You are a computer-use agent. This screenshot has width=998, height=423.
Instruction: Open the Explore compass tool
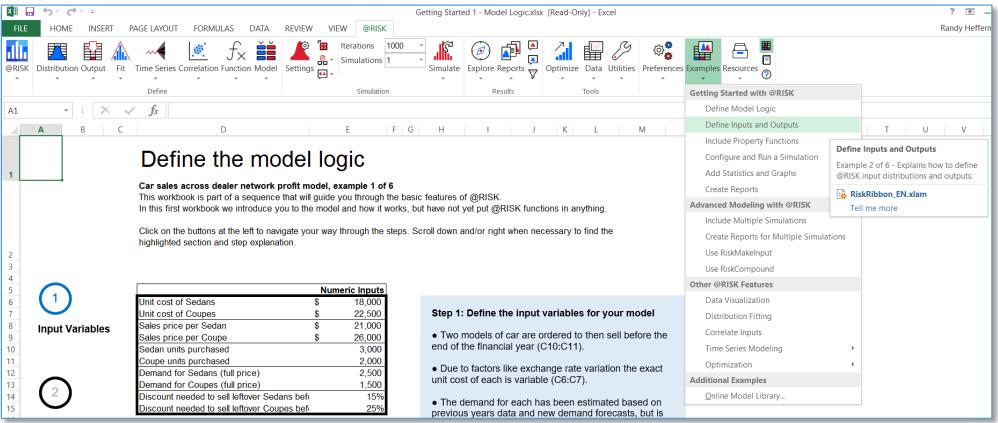coord(481,58)
